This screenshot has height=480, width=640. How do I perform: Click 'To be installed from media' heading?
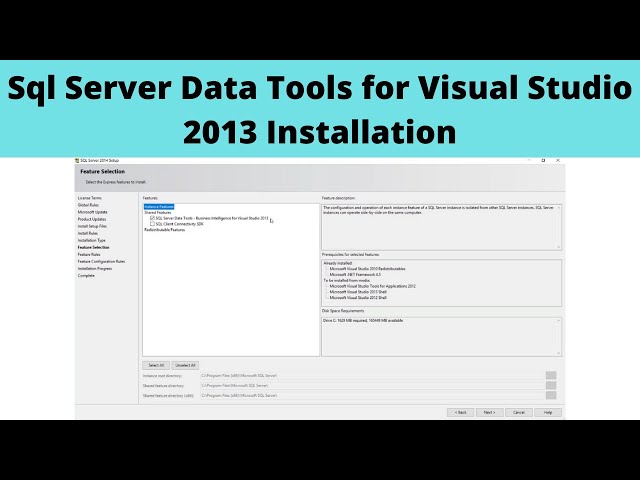point(347,280)
